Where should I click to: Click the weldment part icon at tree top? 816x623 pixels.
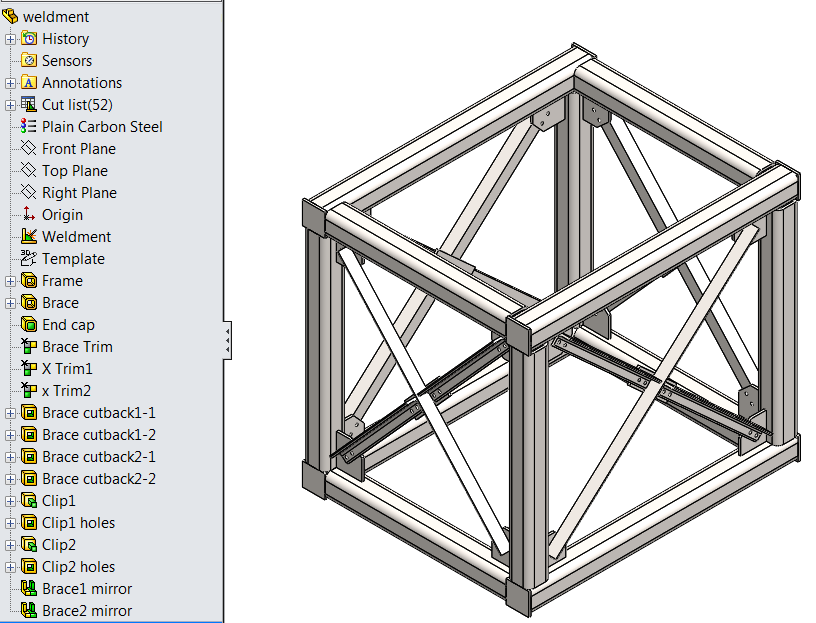pyautogui.click(x=10, y=17)
